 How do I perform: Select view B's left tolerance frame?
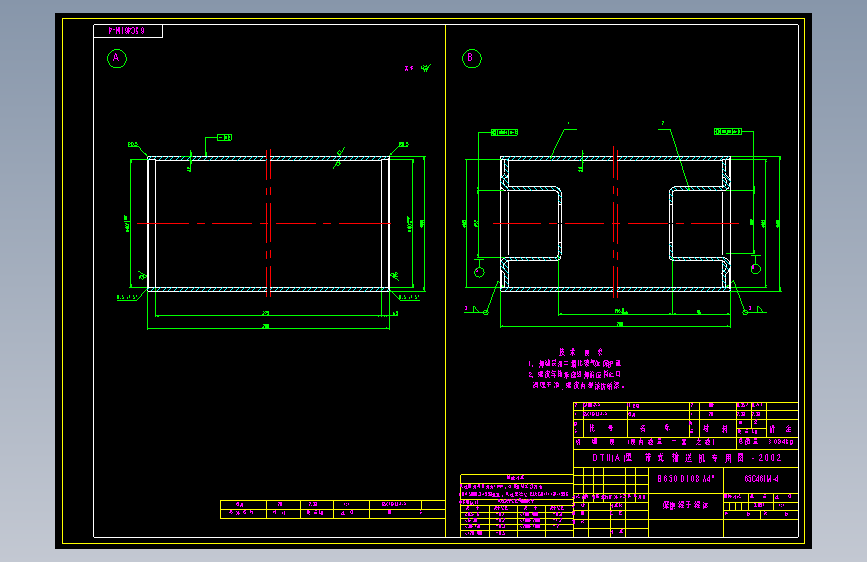click(504, 132)
